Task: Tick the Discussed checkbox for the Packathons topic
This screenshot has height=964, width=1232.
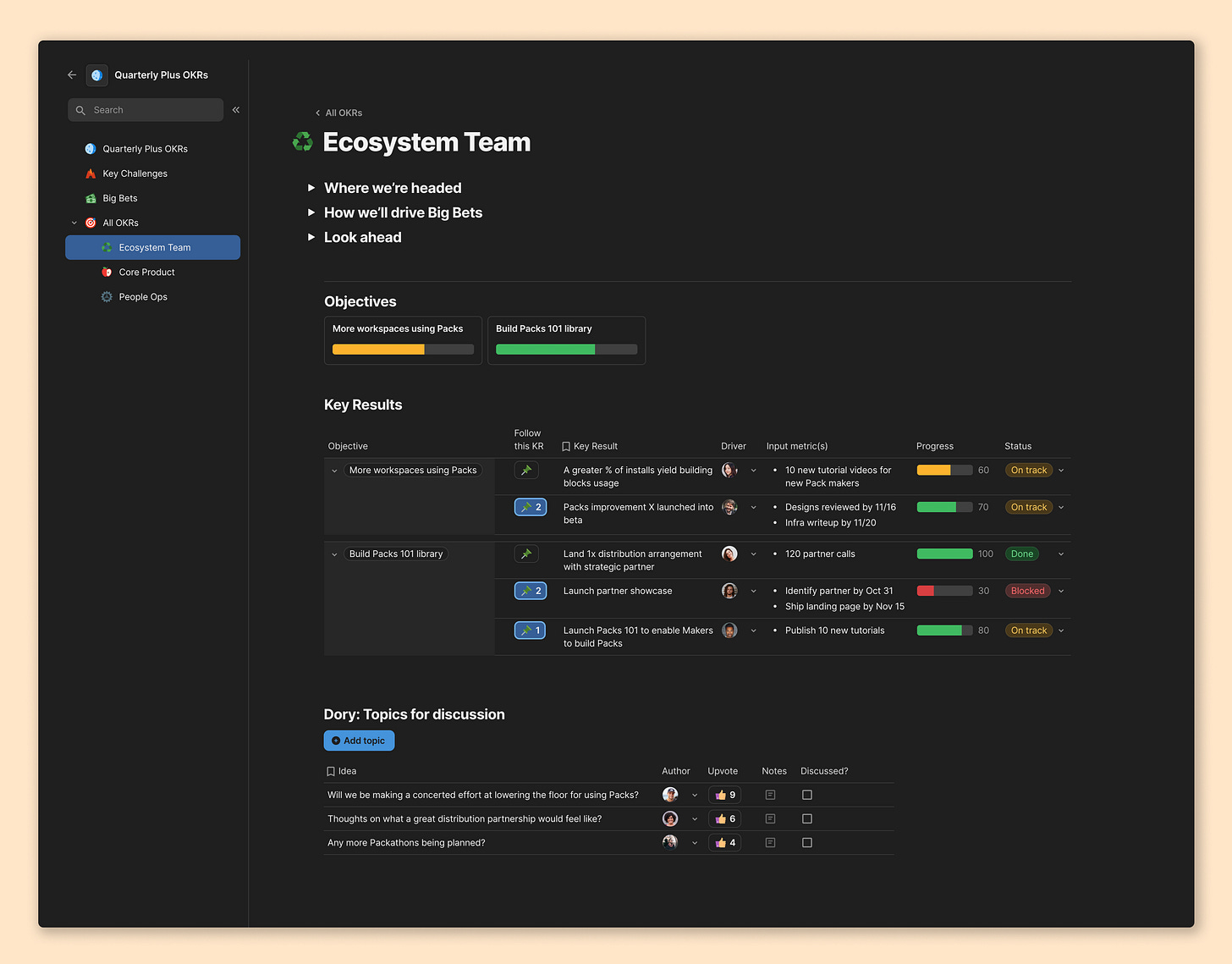Action: click(x=806, y=842)
